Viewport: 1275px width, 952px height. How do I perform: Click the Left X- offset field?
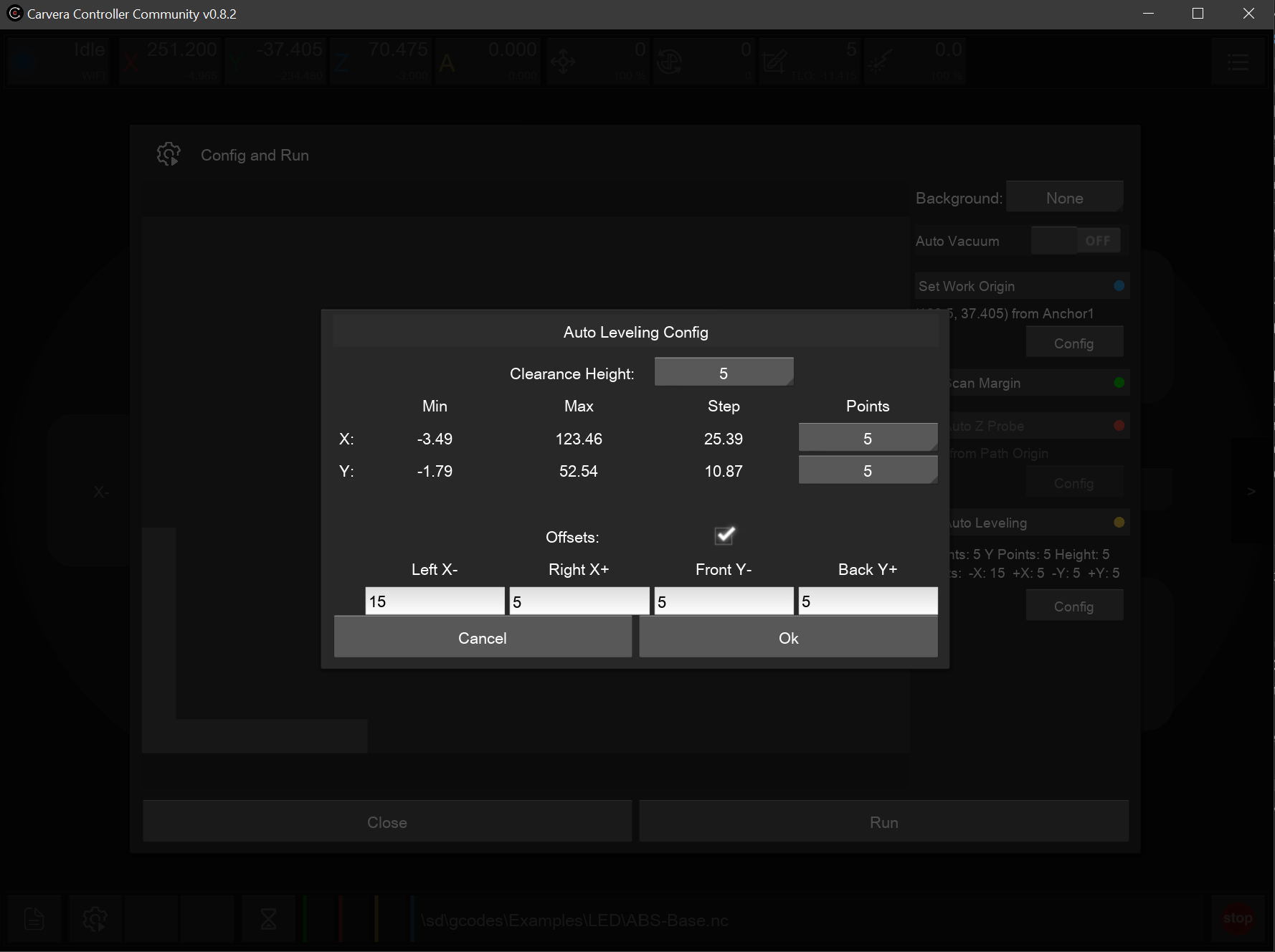(435, 601)
